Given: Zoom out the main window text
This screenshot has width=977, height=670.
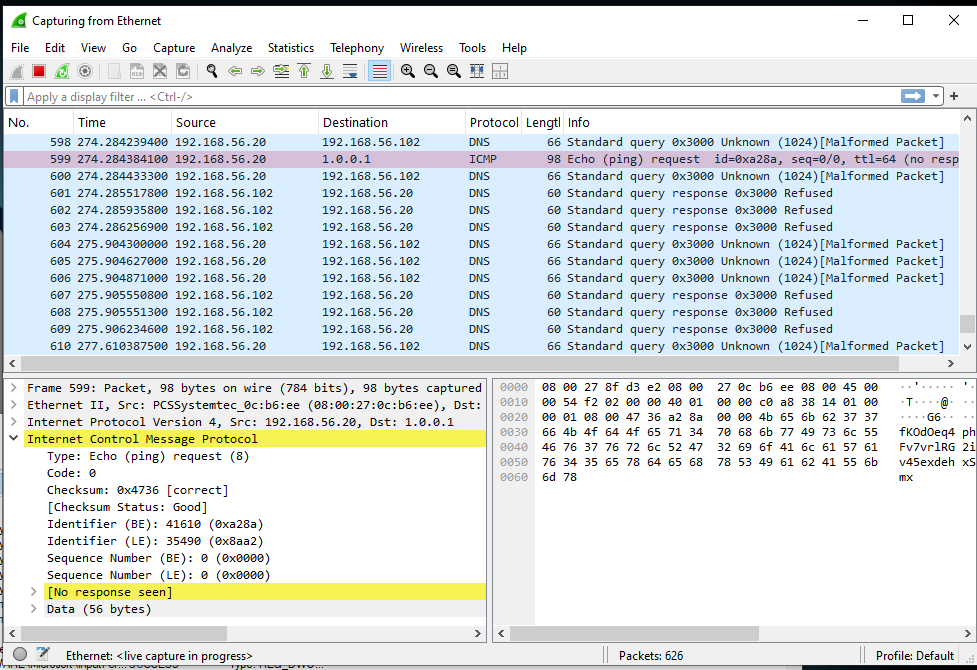Looking at the screenshot, I should [431, 71].
